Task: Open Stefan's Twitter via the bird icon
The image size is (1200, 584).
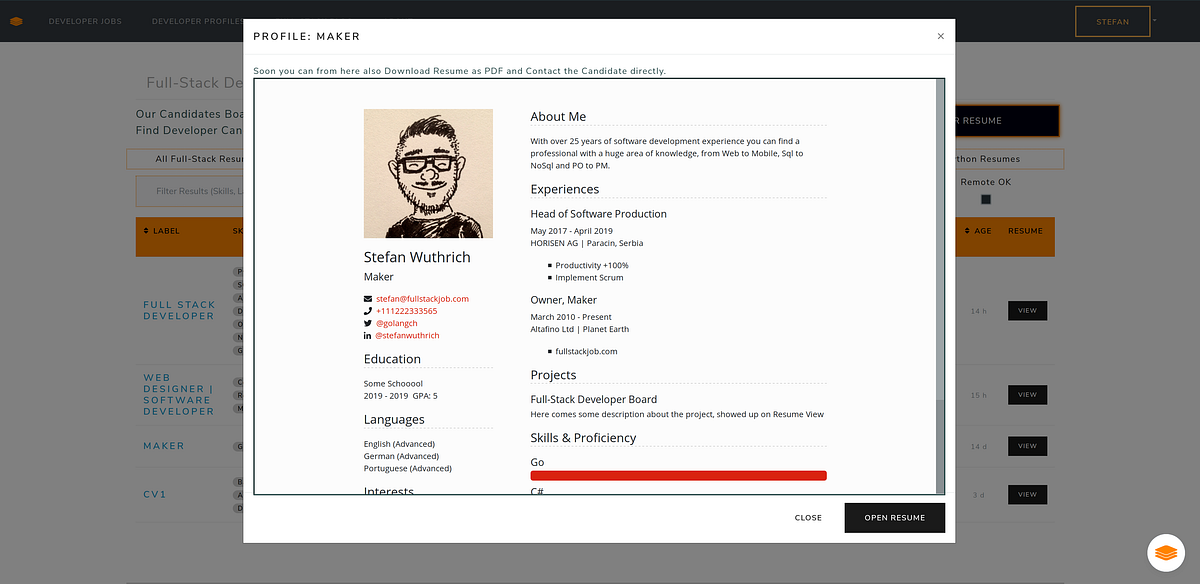Action: 368,322
